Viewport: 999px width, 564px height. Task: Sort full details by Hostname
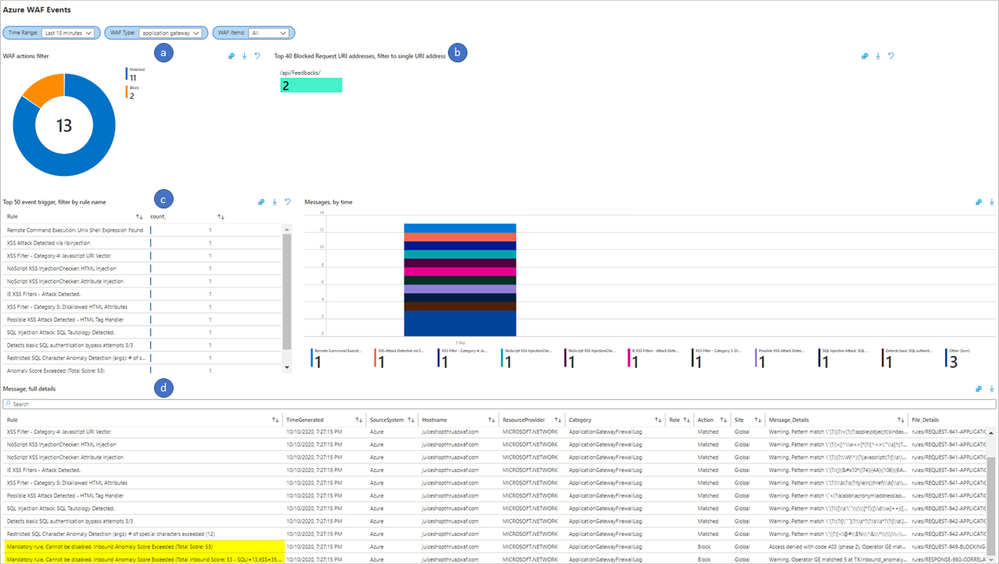[491, 420]
